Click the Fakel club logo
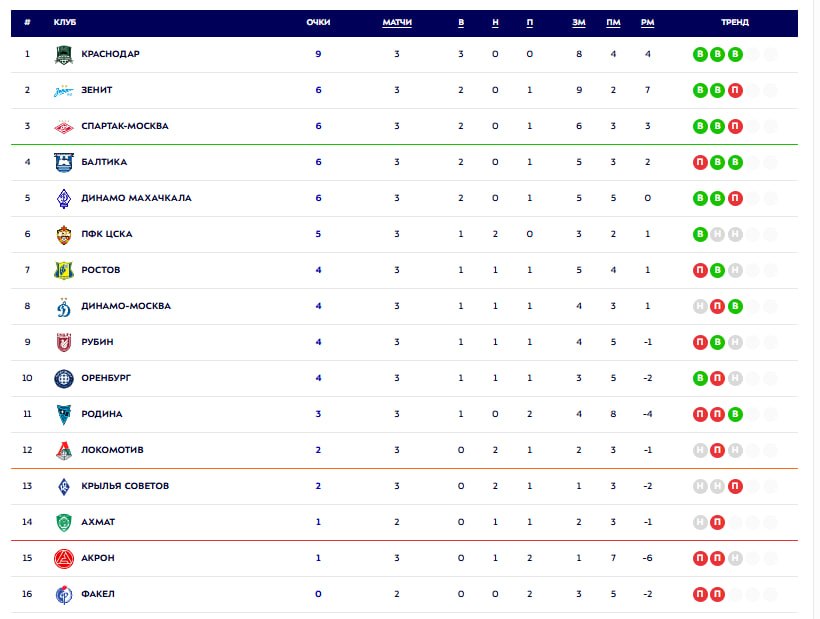 pos(64,594)
